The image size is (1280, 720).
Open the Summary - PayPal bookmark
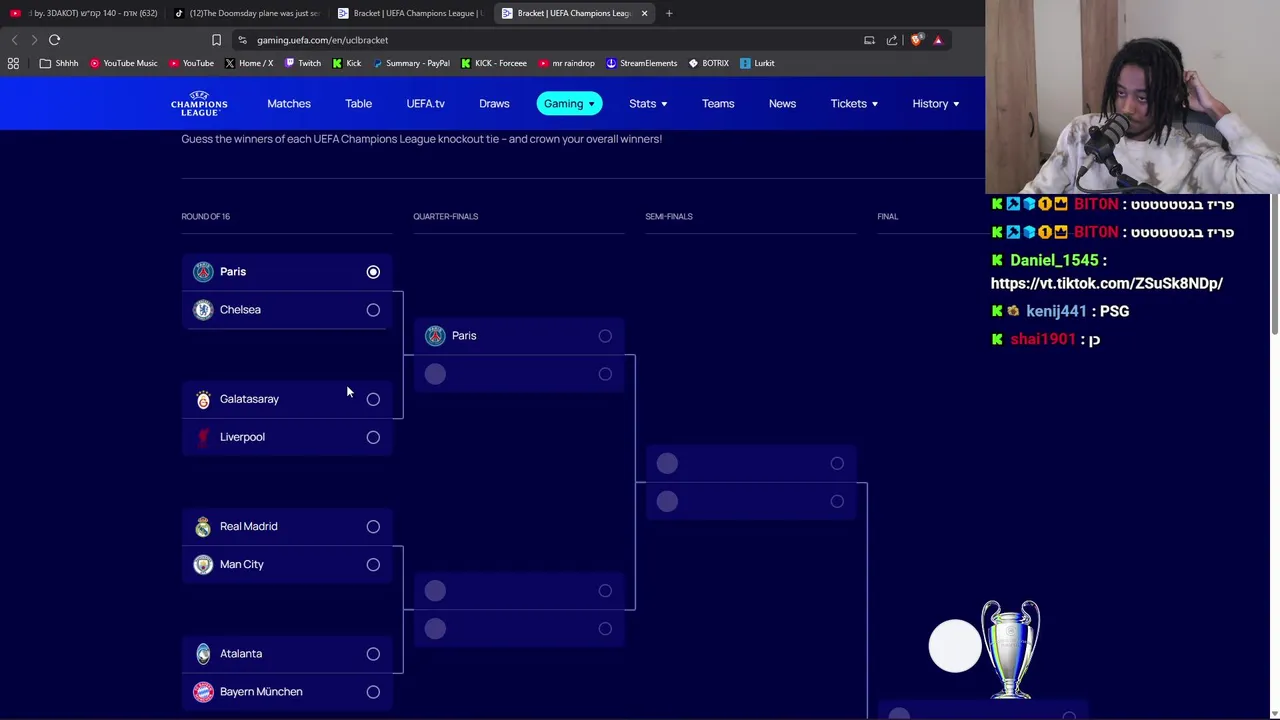[x=411, y=63]
